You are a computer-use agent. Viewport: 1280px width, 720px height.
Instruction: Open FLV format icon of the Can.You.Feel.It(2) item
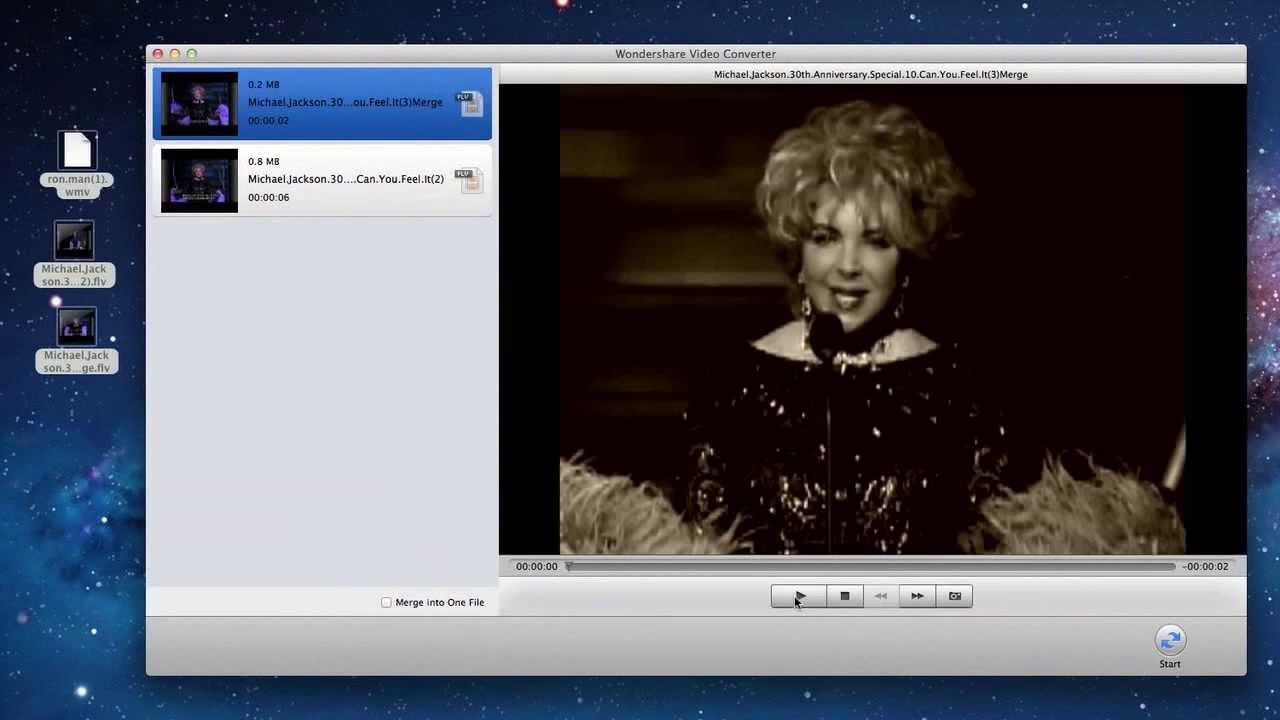coord(469,181)
